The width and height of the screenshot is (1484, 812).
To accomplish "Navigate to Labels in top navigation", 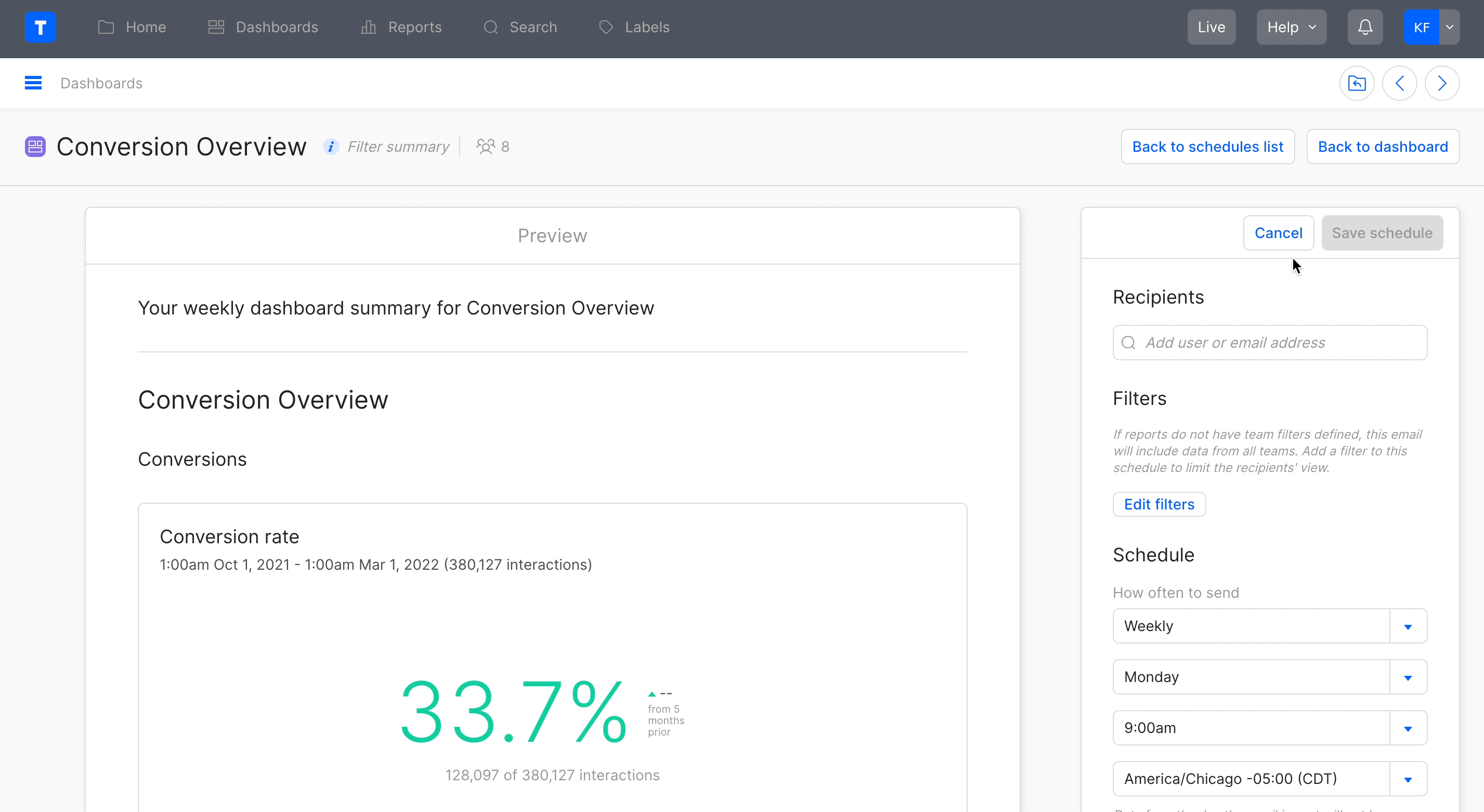I will click(634, 27).
